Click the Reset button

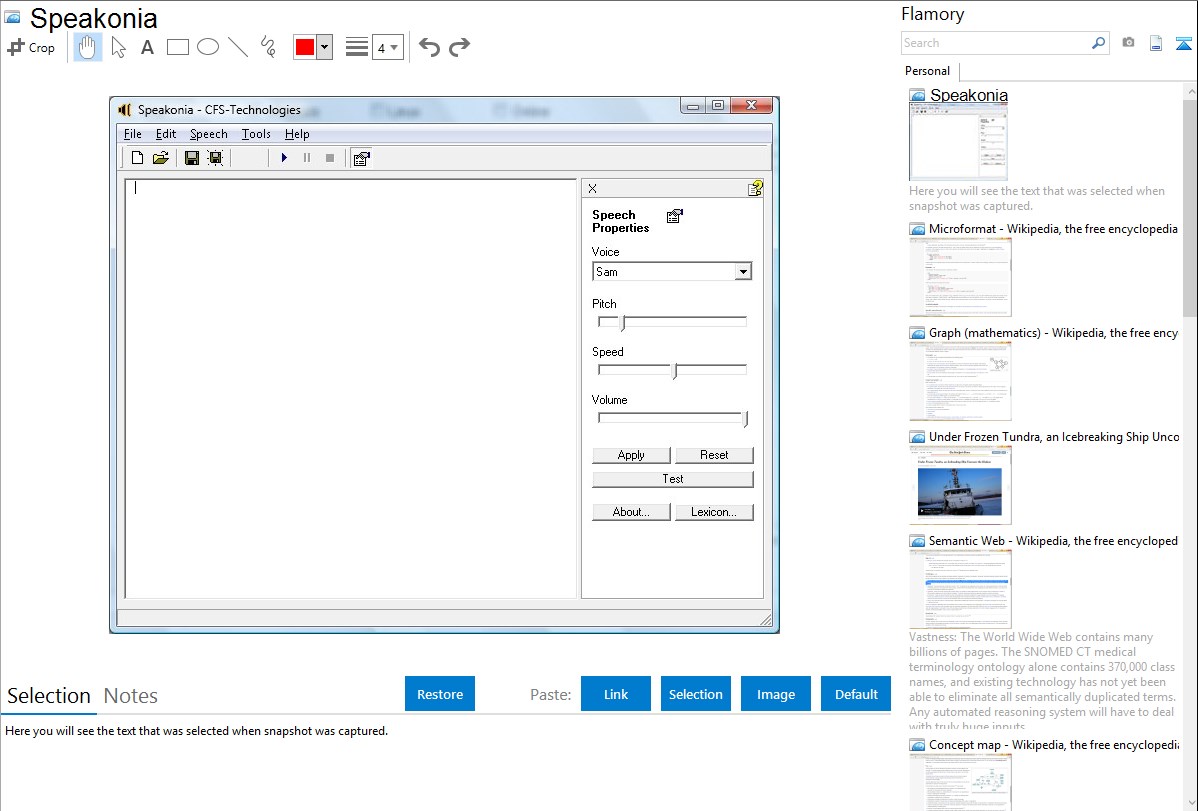(714, 455)
